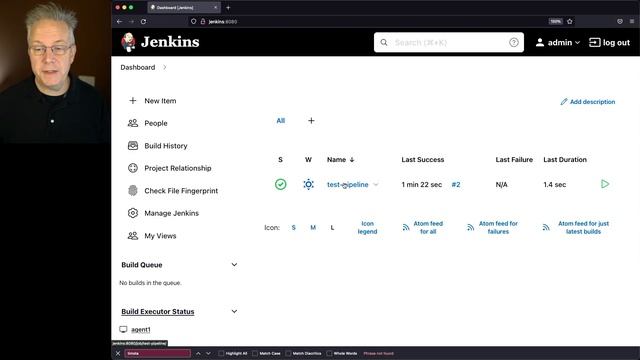Focus the Jenkins search field

point(449,42)
